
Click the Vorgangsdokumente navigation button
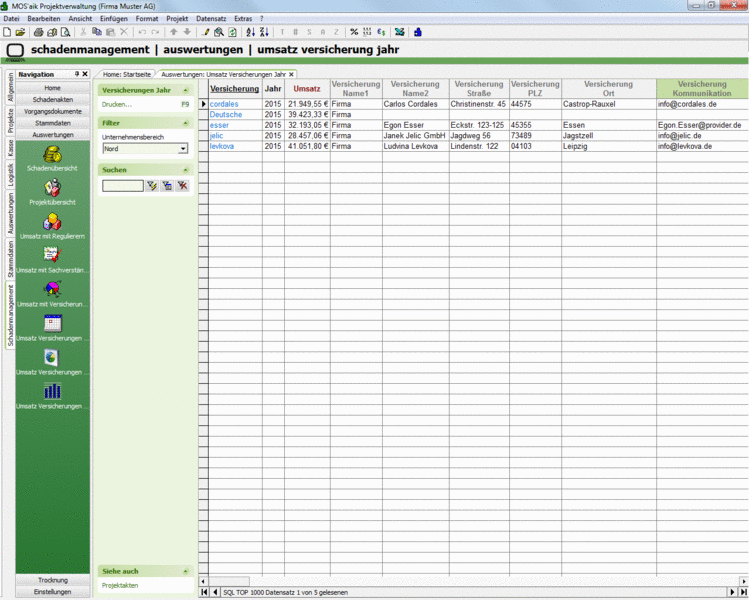coord(53,111)
